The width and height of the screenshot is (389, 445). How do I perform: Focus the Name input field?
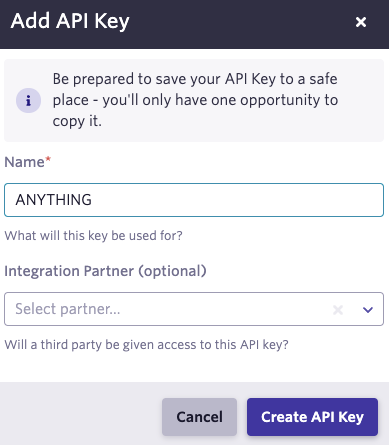(x=194, y=200)
